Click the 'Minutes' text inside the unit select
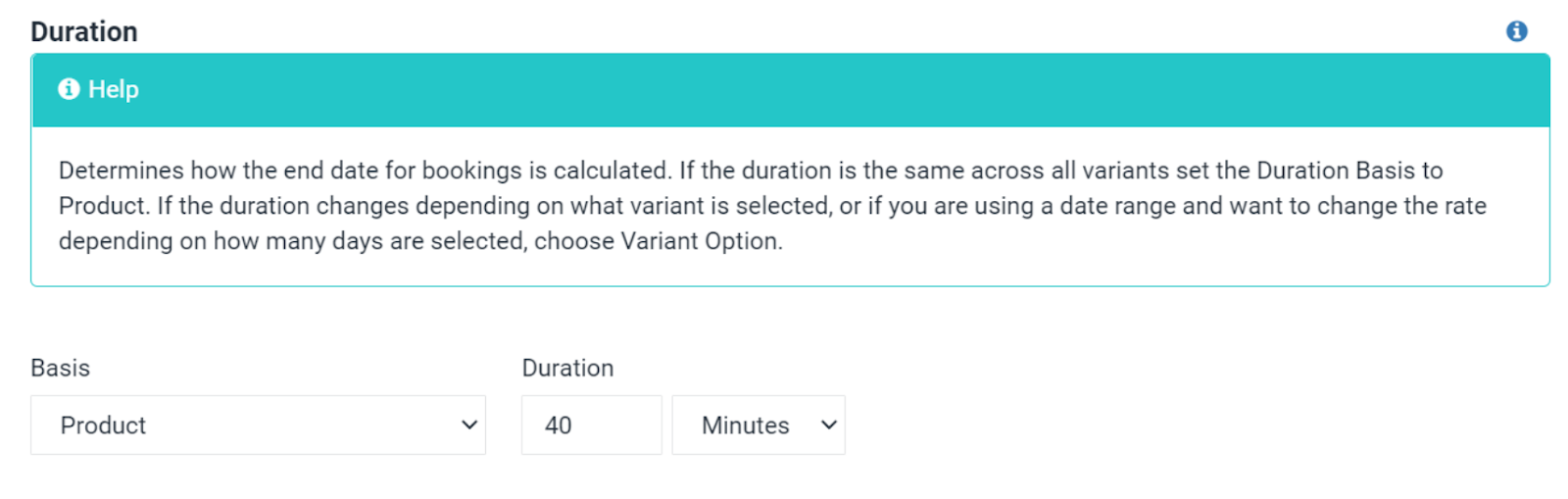 (745, 425)
